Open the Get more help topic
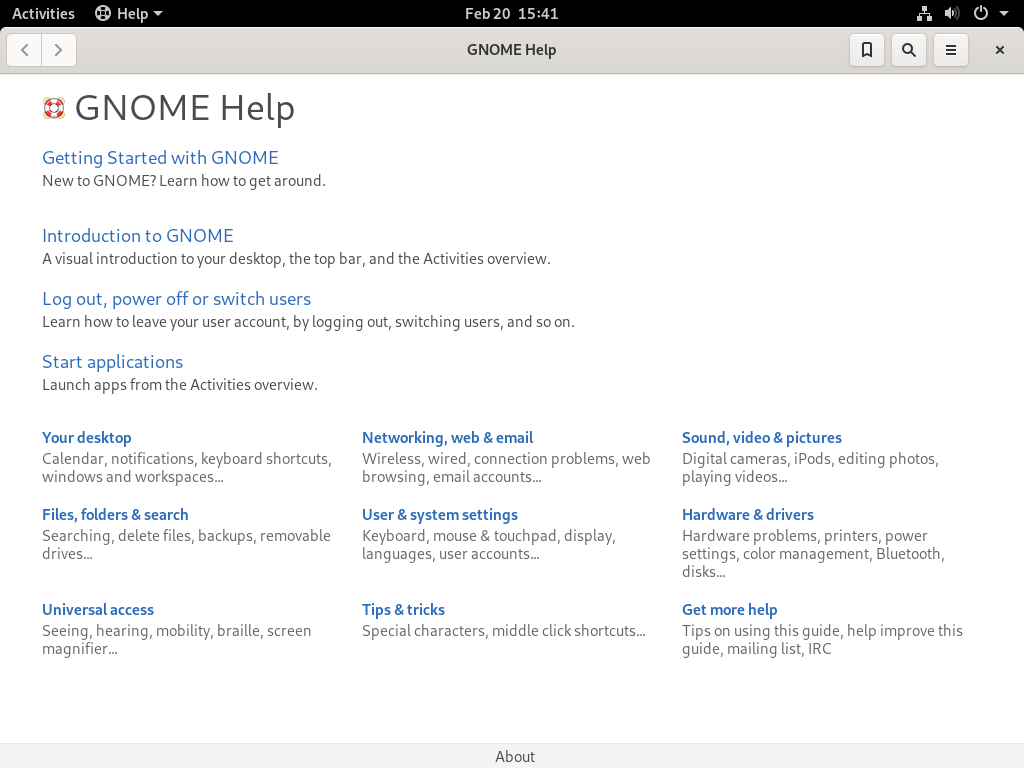 [x=729, y=609]
